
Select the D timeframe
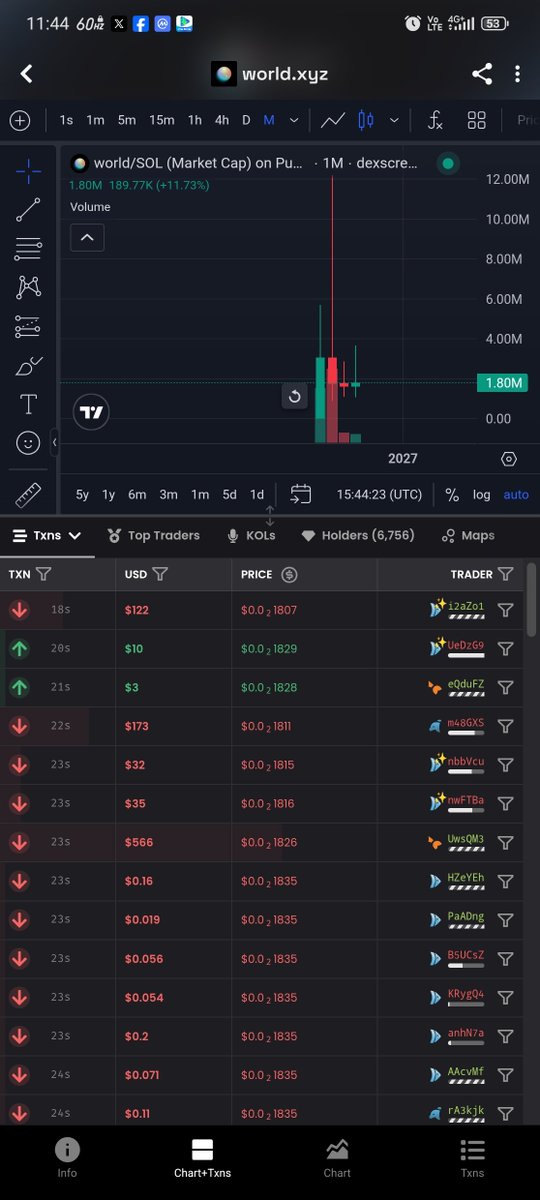click(x=246, y=120)
